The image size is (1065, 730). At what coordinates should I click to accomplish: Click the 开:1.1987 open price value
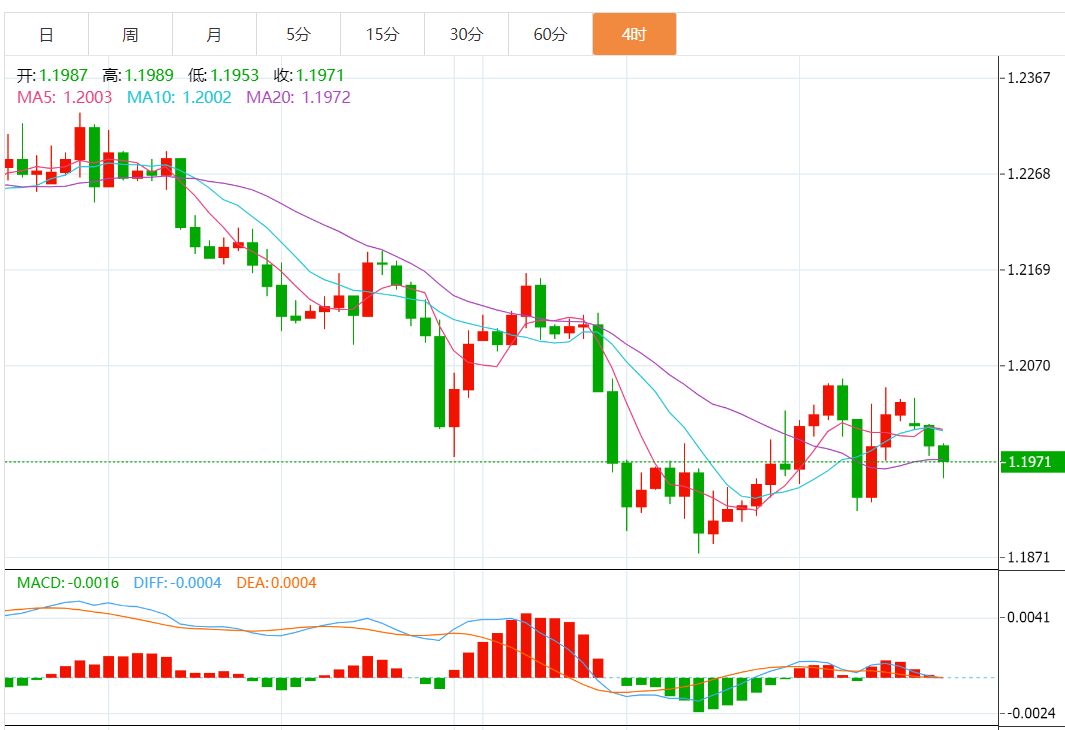[52, 75]
